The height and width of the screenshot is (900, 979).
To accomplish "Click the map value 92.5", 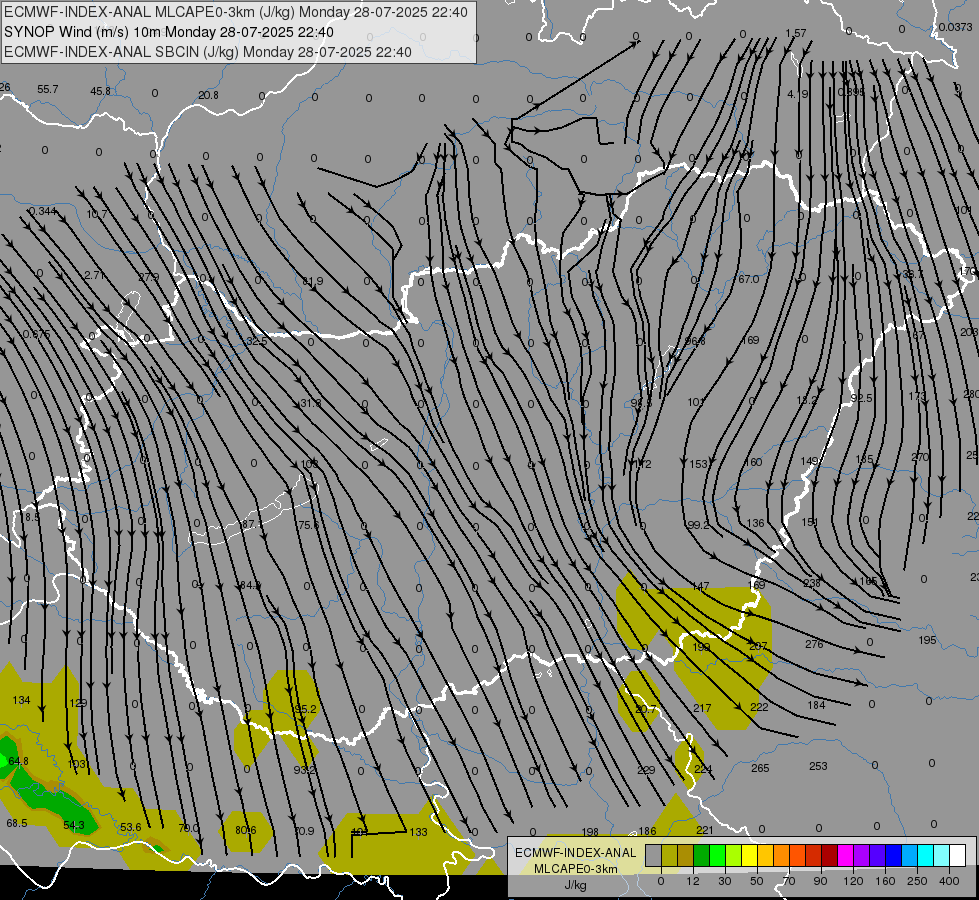I will (x=862, y=398).
